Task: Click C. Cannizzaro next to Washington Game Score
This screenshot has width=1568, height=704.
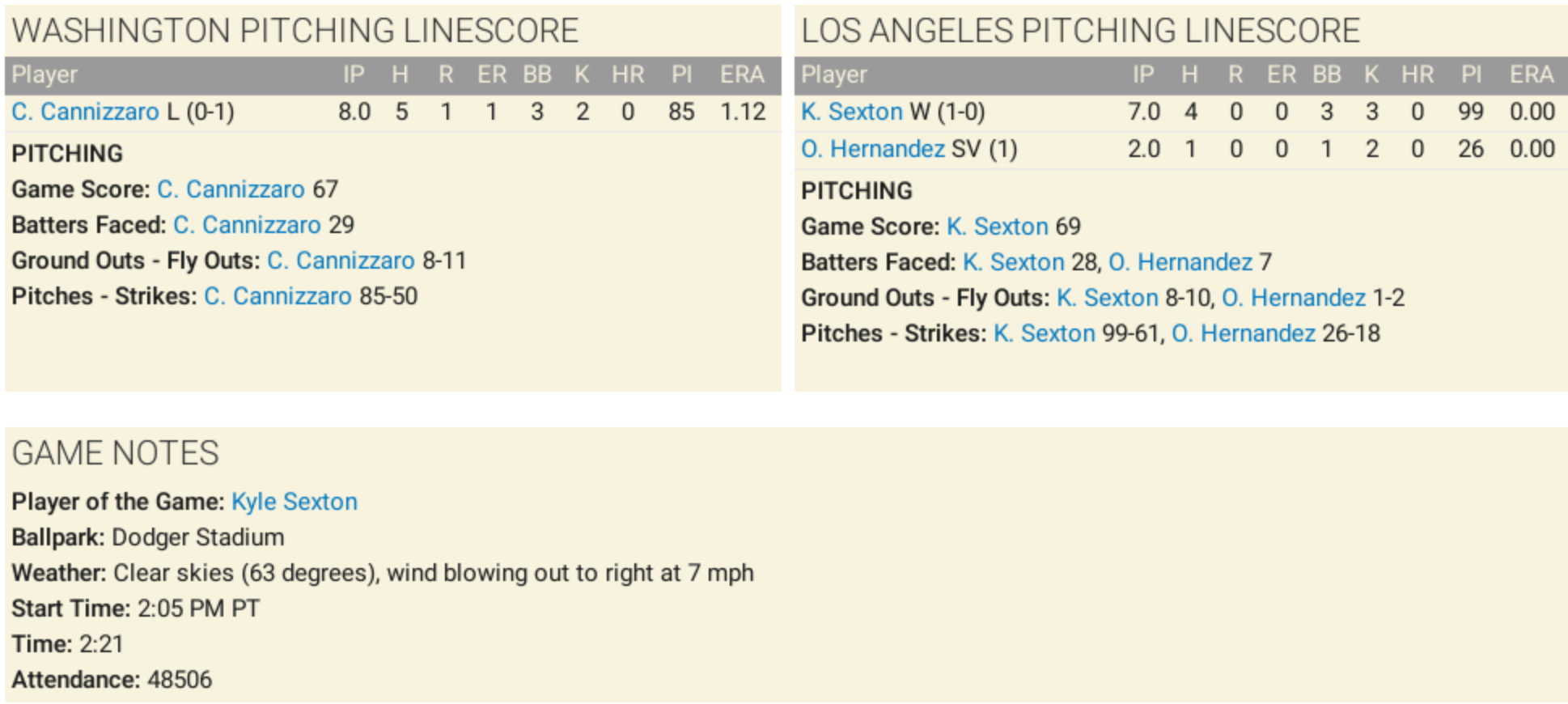Action: 231,189
